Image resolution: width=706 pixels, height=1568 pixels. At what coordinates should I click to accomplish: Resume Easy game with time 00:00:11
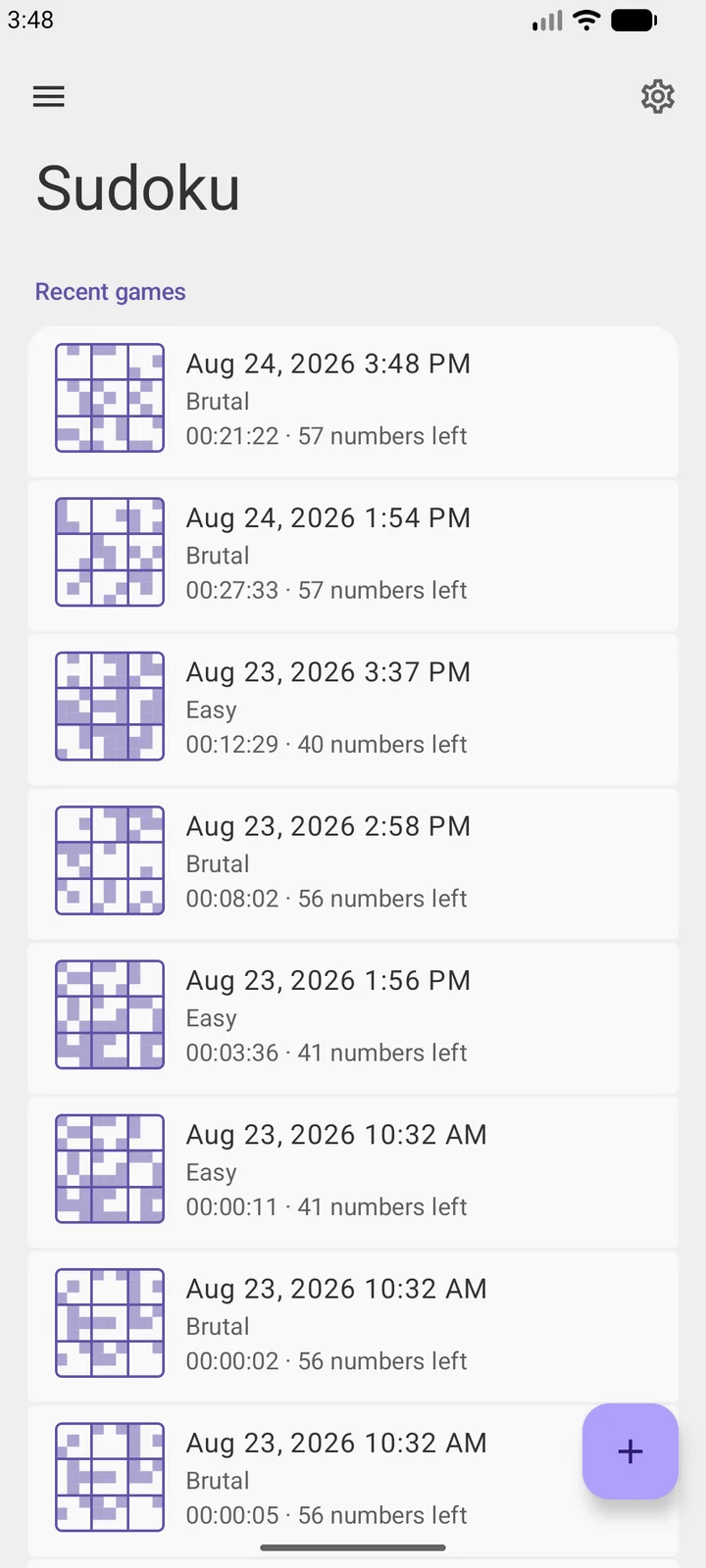[x=353, y=1172]
